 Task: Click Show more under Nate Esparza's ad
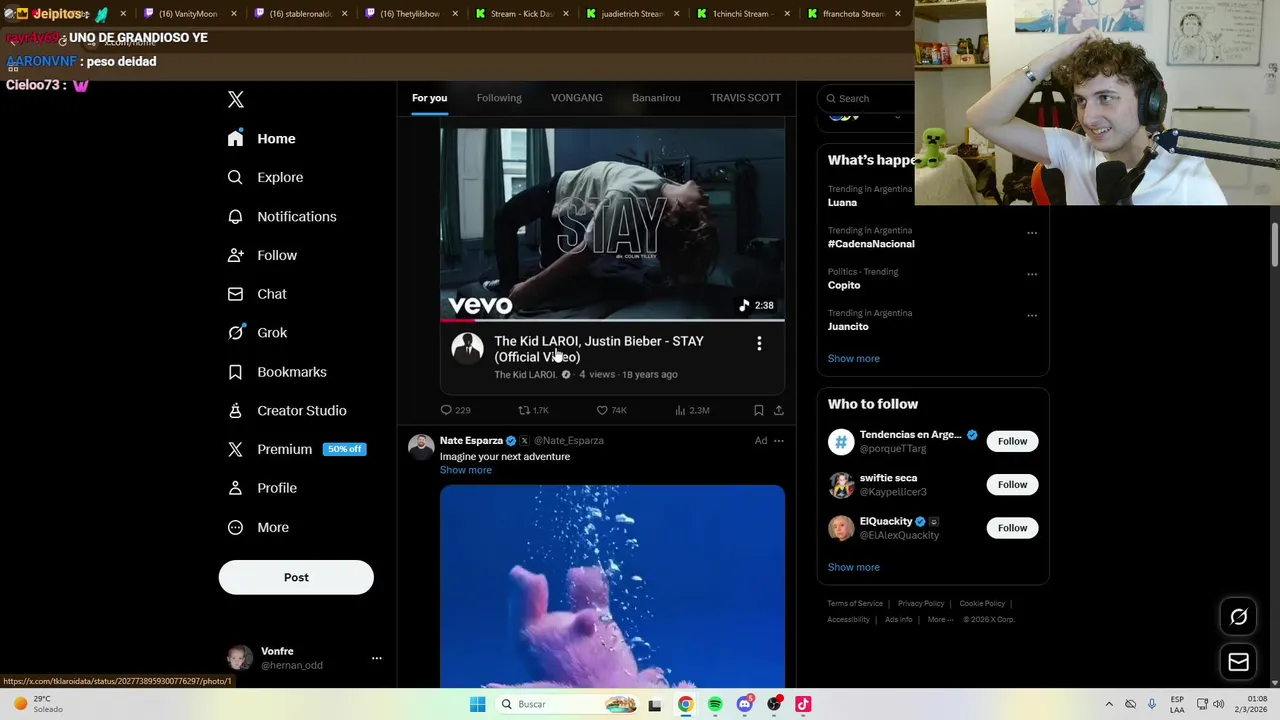(466, 470)
